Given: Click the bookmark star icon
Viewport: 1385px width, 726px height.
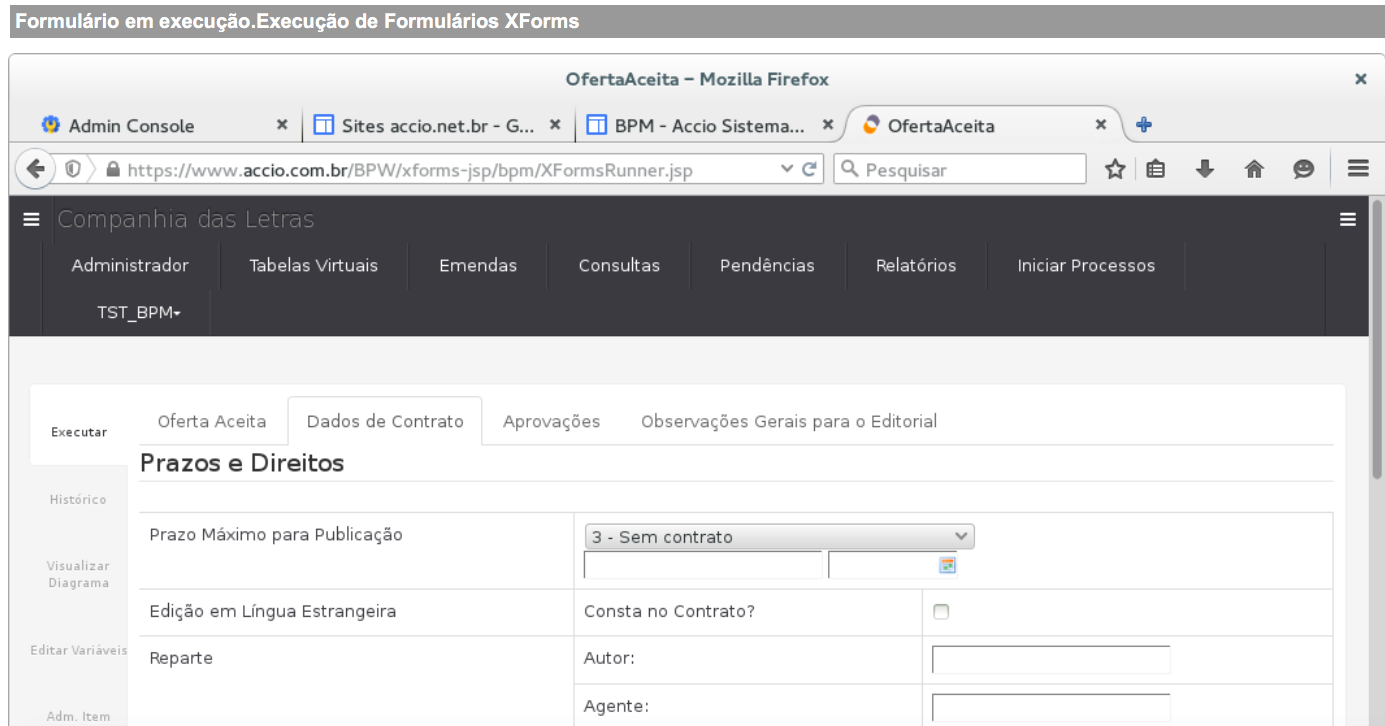Looking at the screenshot, I should [1115, 170].
